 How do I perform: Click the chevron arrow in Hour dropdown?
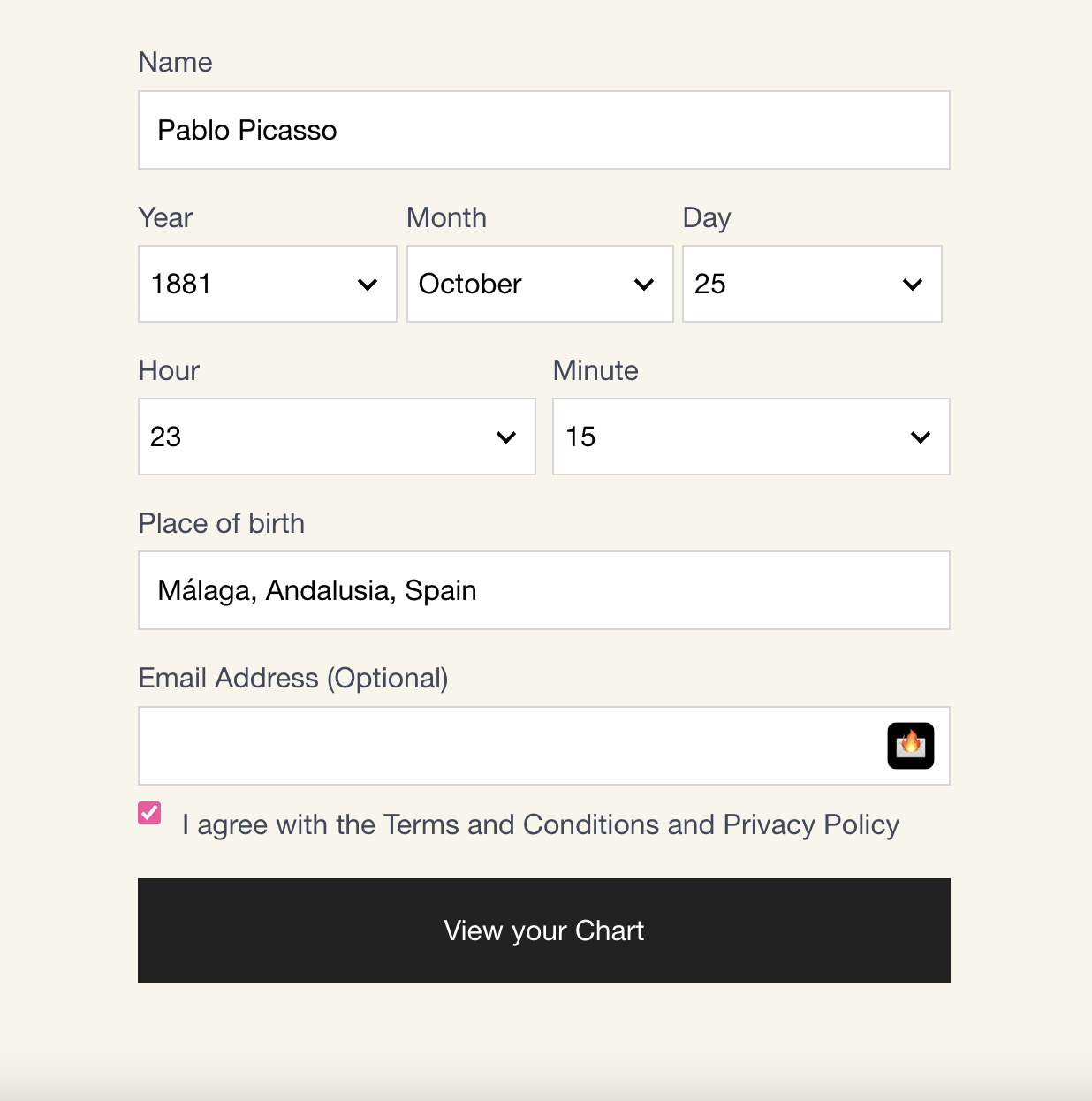click(506, 437)
